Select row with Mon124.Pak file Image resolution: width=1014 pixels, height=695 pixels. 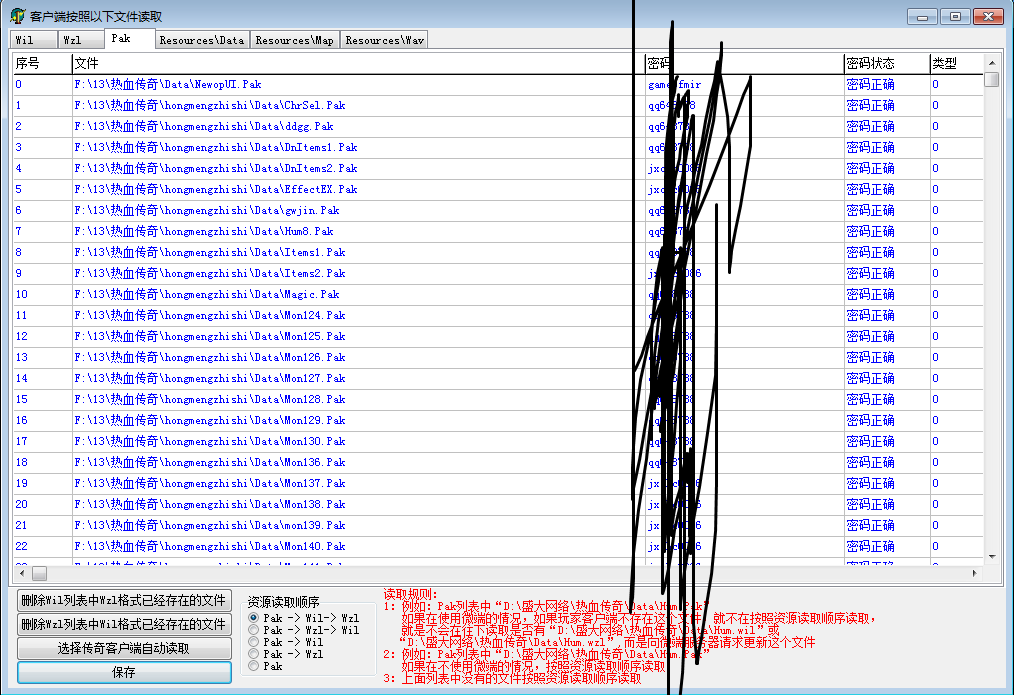click(498, 315)
